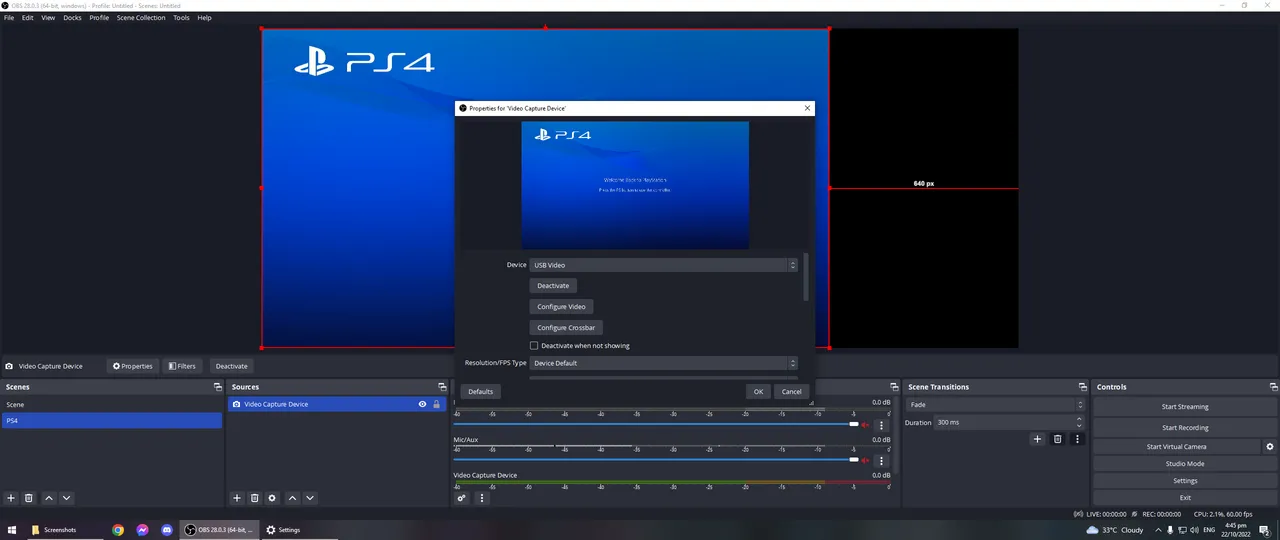
Task: Pop out the Controls dock
Action: coord(1273,387)
